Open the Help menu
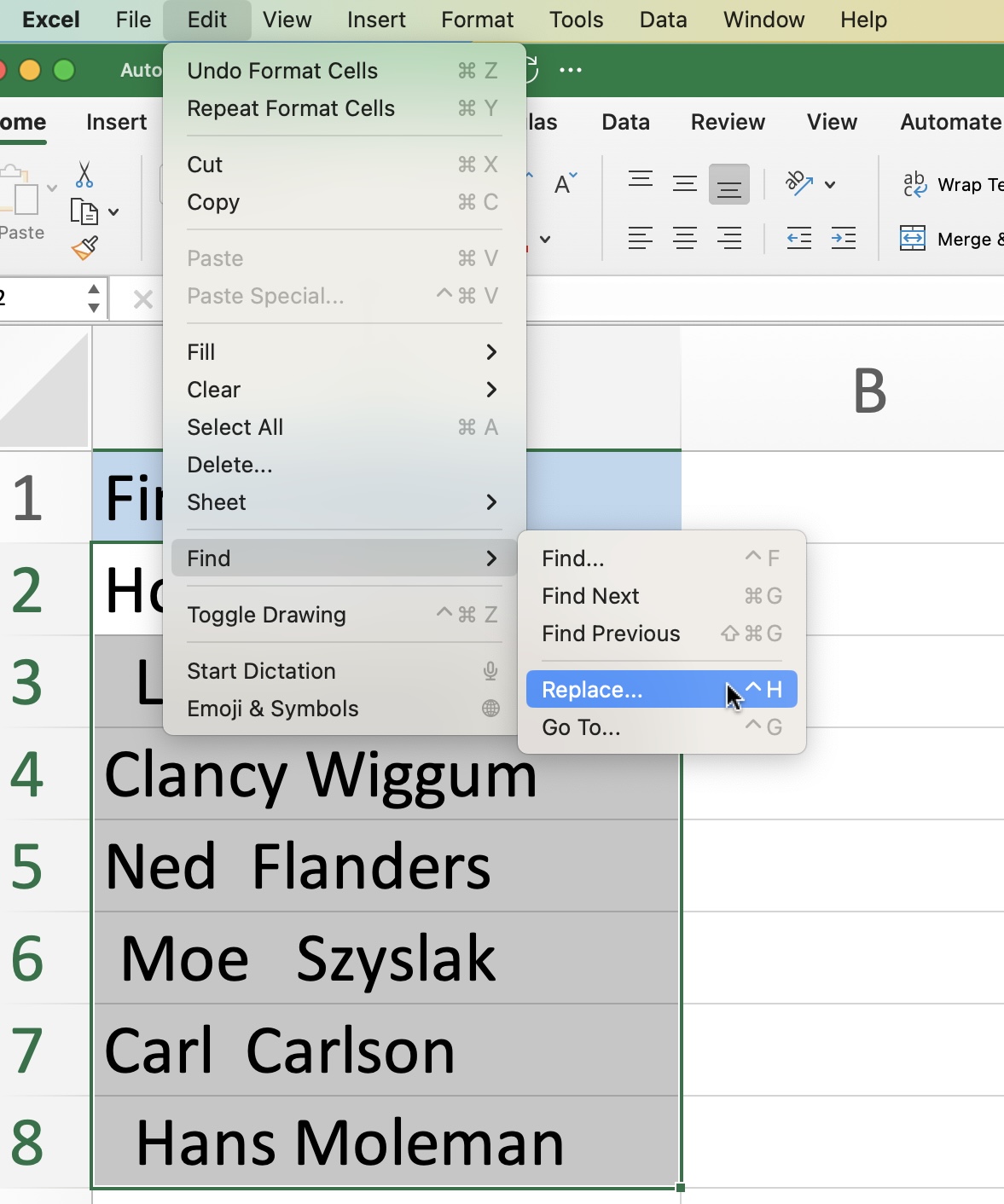This screenshot has width=1004, height=1204. click(x=864, y=20)
